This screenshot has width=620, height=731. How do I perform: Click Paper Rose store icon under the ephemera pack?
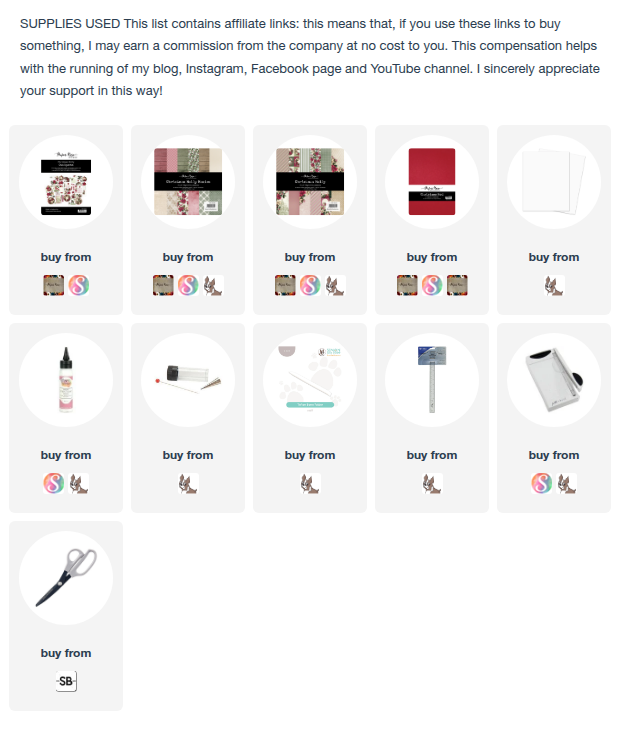[54, 285]
